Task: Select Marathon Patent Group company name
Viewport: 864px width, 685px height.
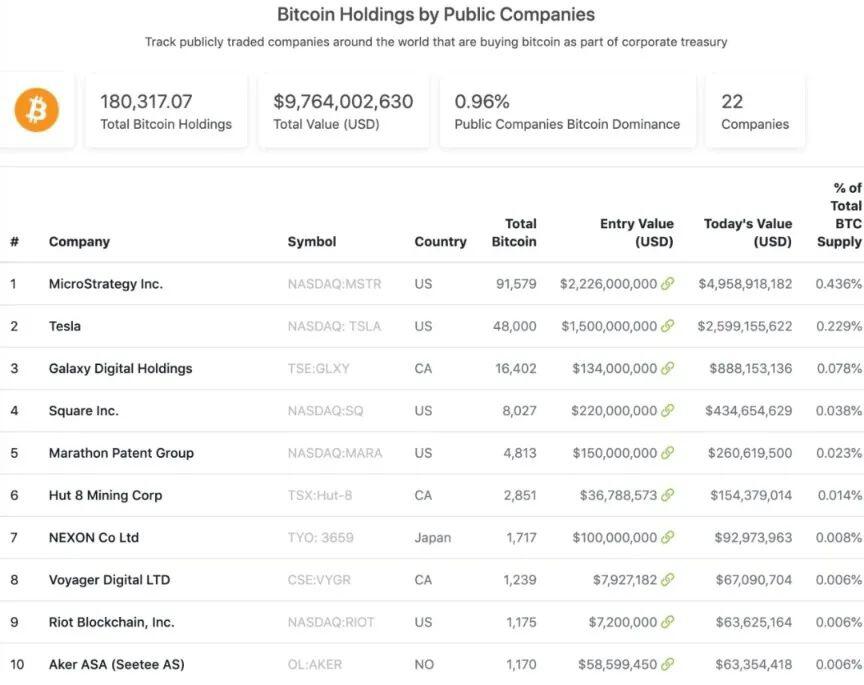Action: point(121,453)
